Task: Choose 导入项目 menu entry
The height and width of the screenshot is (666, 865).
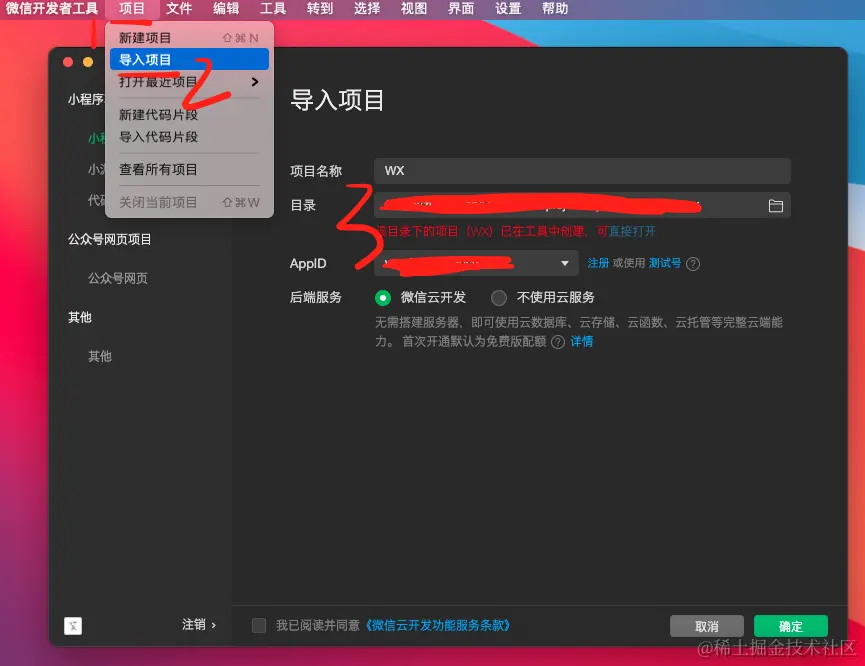Action: [x=189, y=60]
